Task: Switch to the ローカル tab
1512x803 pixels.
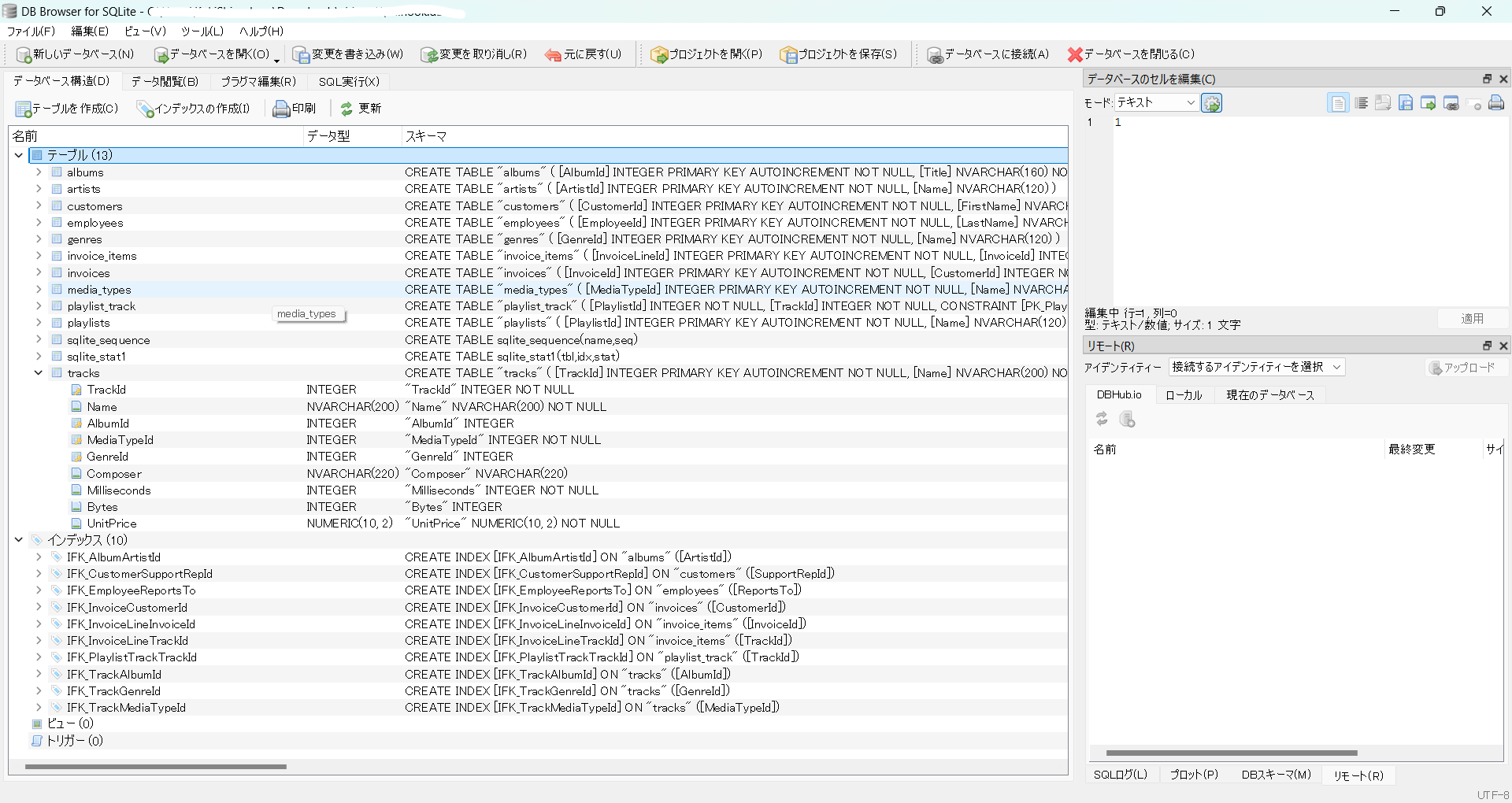Action: 1184,395
